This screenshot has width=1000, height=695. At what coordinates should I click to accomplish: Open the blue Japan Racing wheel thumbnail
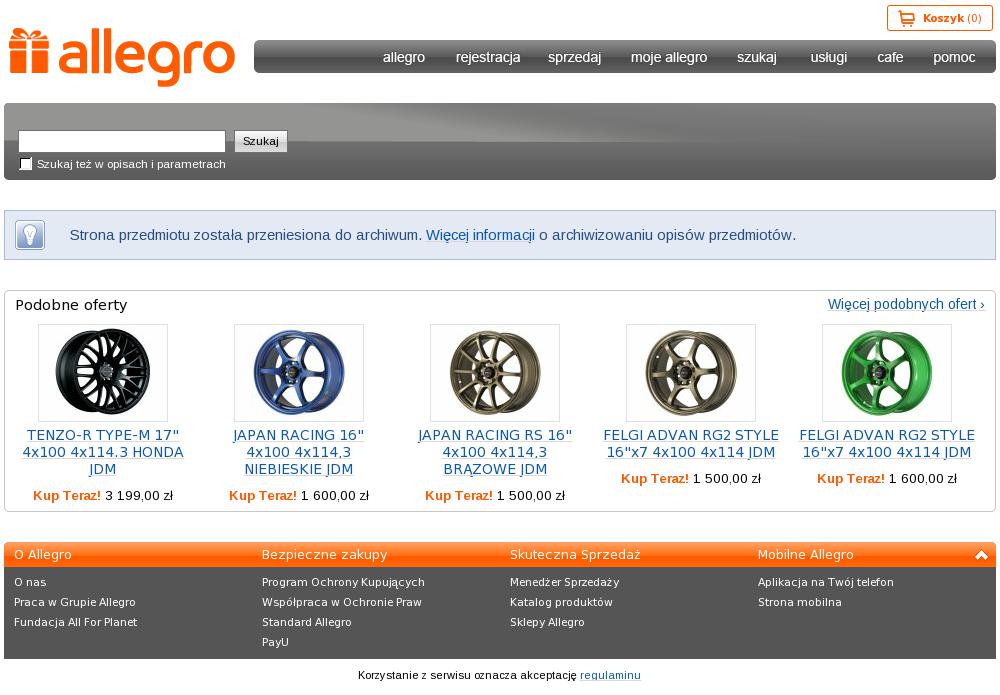(x=298, y=372)
